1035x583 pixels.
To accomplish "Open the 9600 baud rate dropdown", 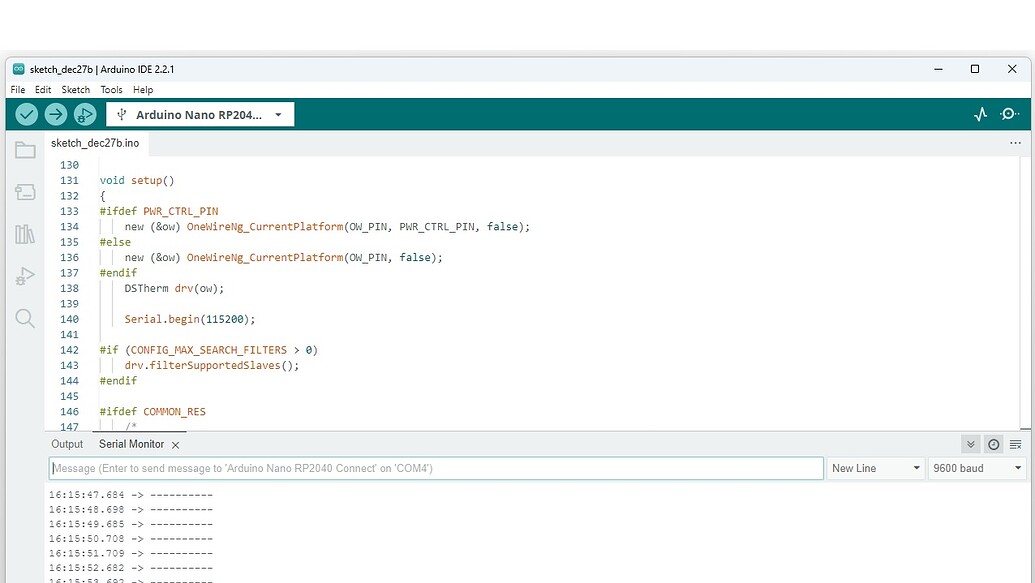I will pyautogui.click(x=975, y=467).
